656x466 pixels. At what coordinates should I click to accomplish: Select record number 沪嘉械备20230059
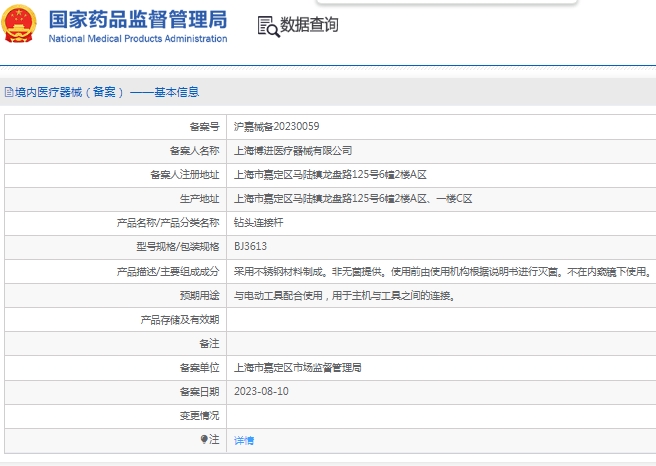tap(277, 126)
